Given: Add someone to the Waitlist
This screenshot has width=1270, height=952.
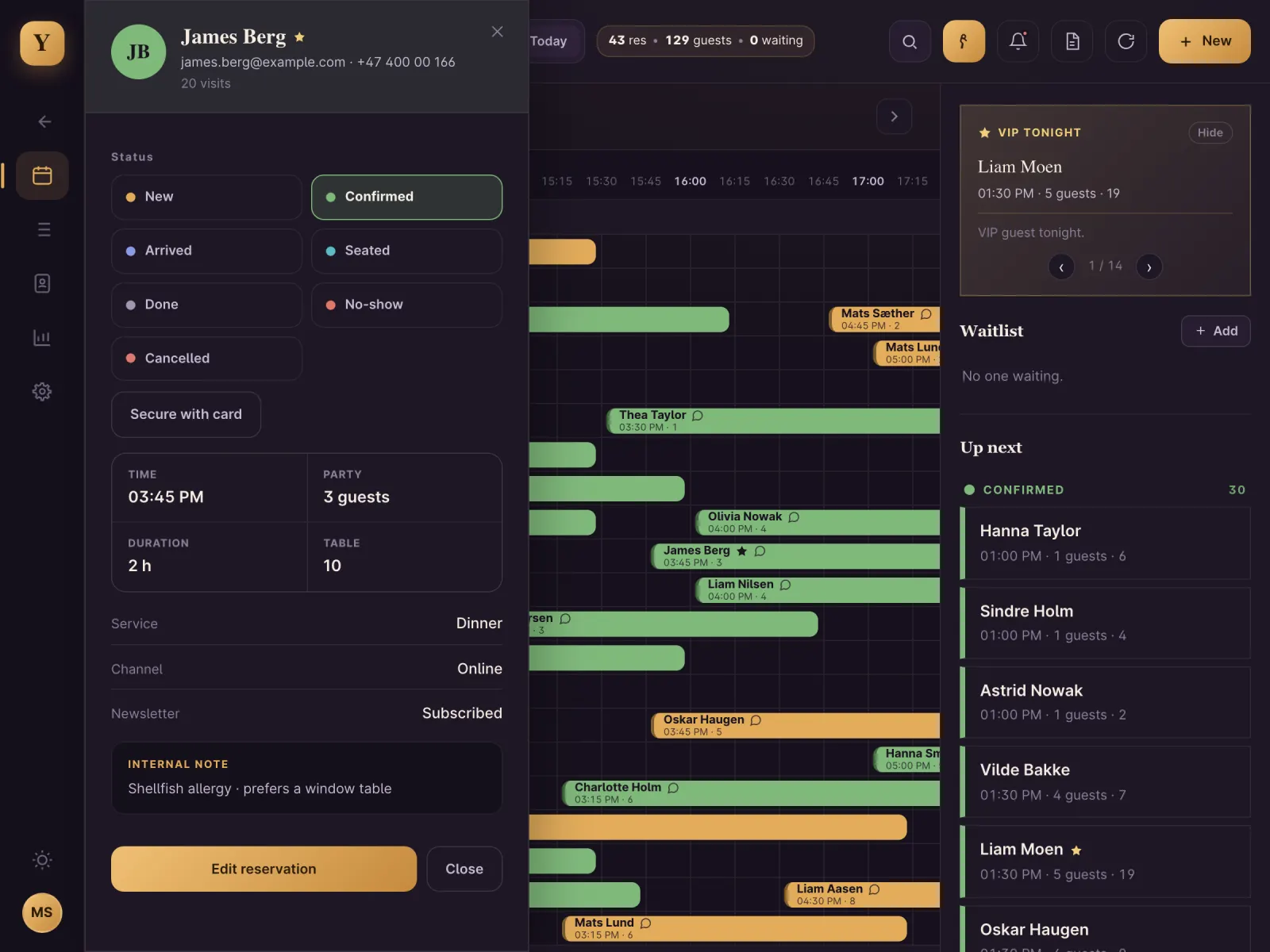Looking at the screenshot, I should 1215,331.
